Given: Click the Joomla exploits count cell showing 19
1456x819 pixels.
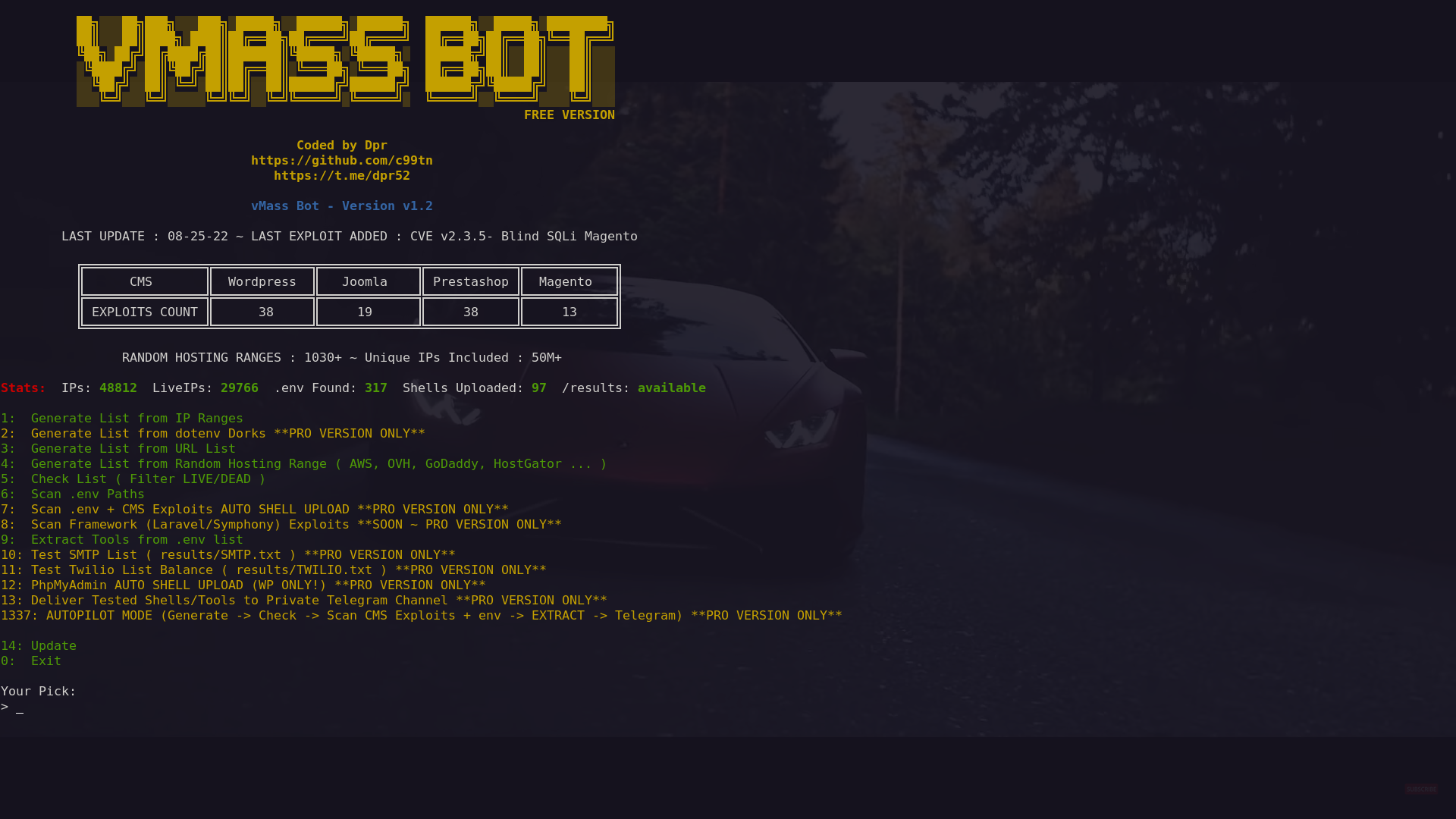Looking at the screenshot, I should pos(365,312).
